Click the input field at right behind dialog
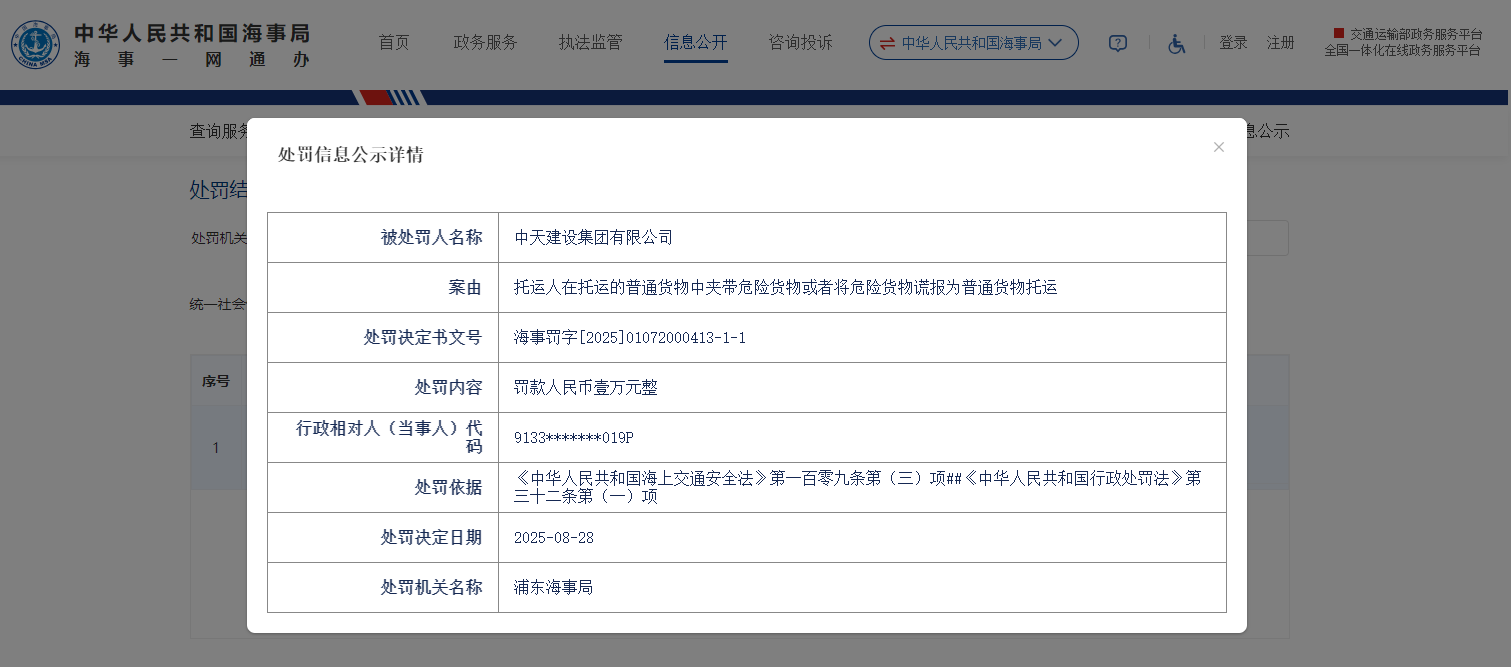1511x667 pixels. click(1267, 238)
